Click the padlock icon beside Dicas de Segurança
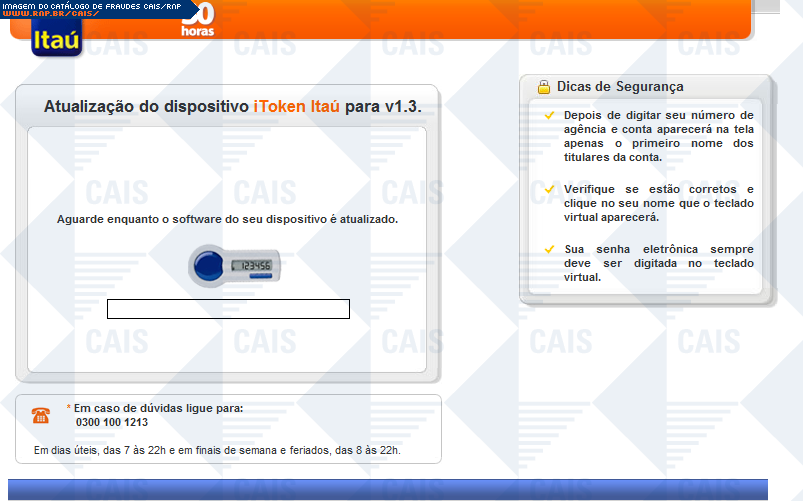This screenshot has width=803, height=501. point(543,87)
